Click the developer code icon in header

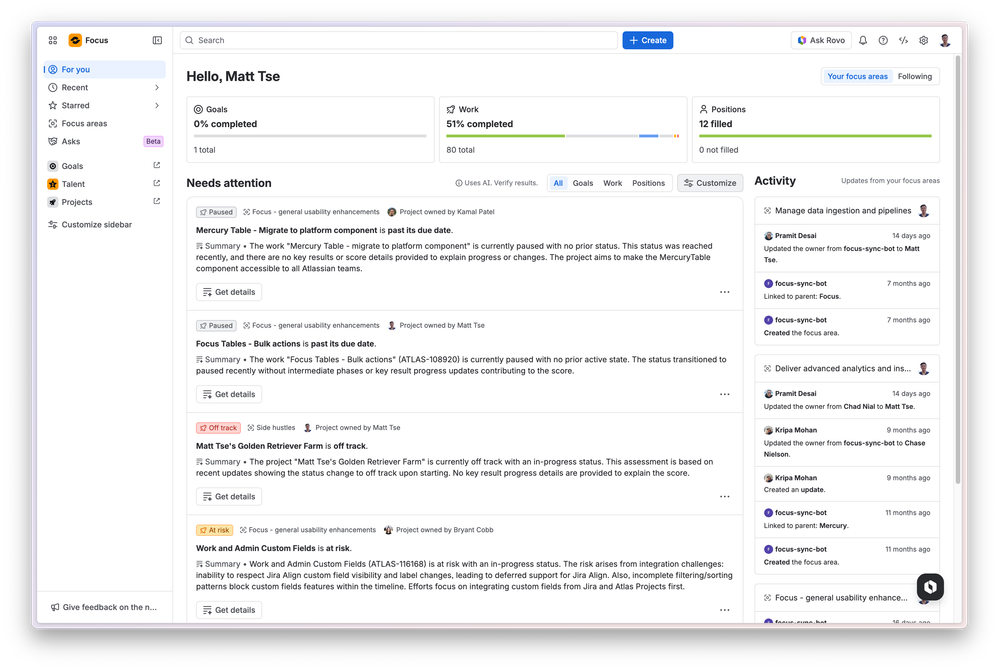coord(903,40)
